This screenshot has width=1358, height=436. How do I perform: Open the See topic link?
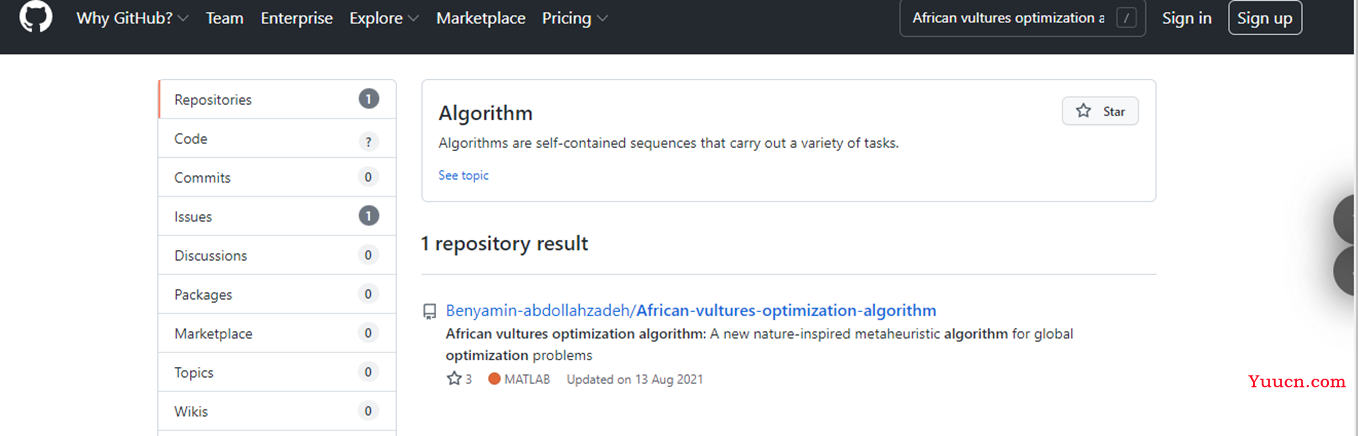(463, 175)
